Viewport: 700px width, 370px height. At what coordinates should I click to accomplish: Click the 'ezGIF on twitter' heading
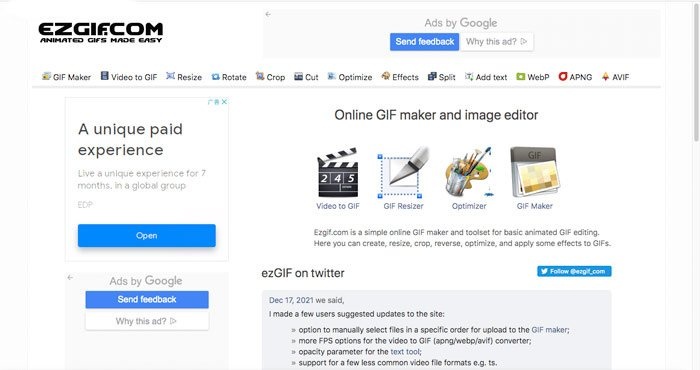point(303,273)
